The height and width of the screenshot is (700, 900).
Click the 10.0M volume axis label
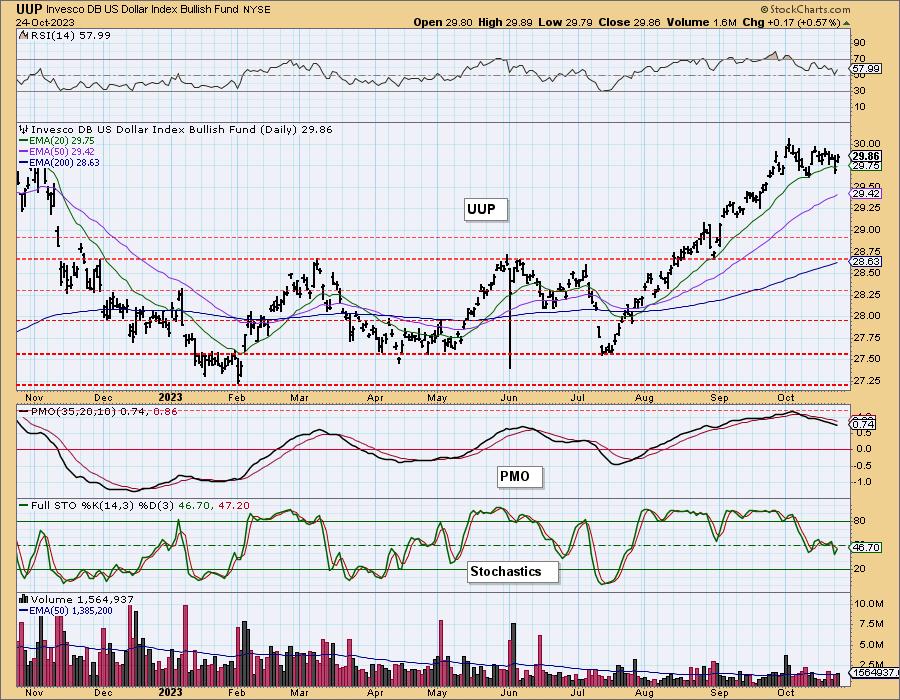tap(868, 604)
